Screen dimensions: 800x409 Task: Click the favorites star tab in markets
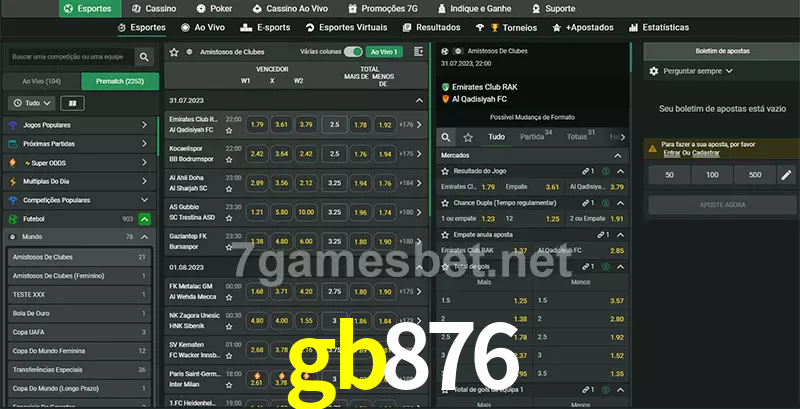tap(468, 137)
